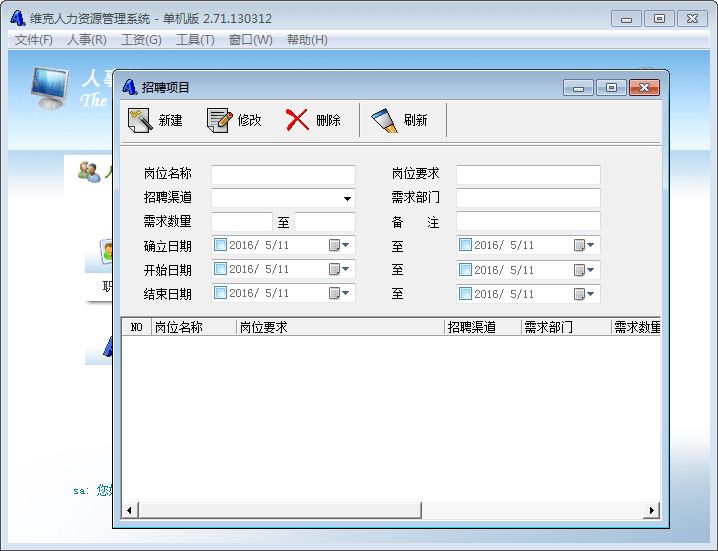Click the 删除 (Delete) red X icon
Screen dimensions: 718x551
tap(297, 120)
